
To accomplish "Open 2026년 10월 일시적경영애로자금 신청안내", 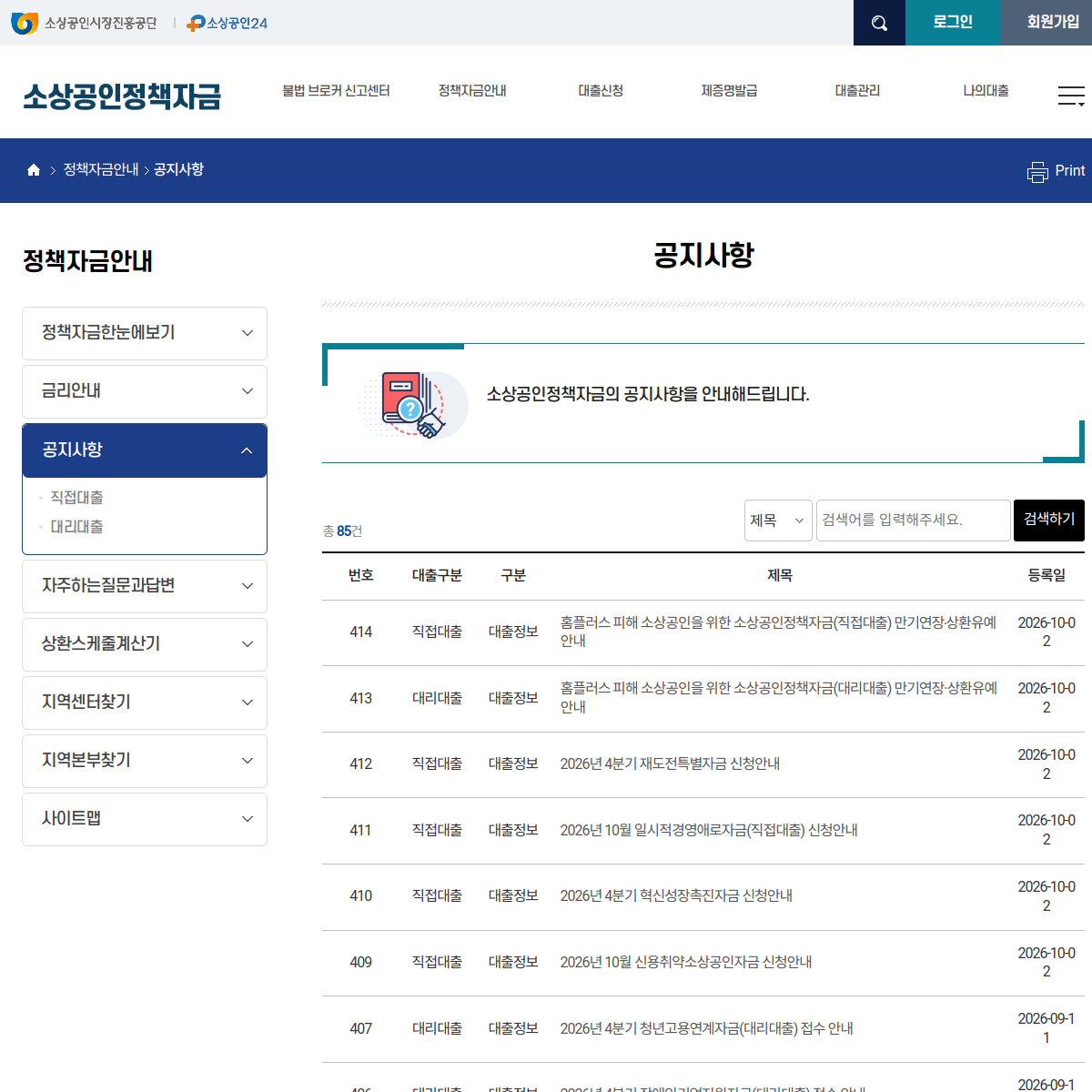I will click(709, 831).
